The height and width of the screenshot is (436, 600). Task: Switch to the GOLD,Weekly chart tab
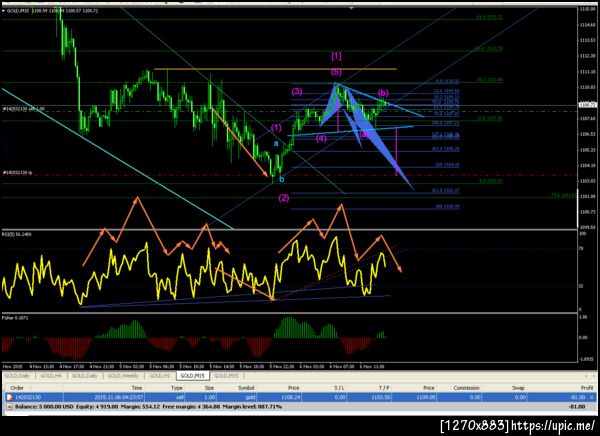(123, 376)
